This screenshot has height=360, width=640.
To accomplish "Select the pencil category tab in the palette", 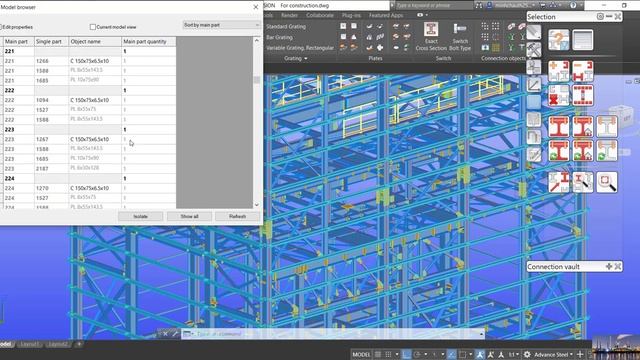I will click(533, 32).
